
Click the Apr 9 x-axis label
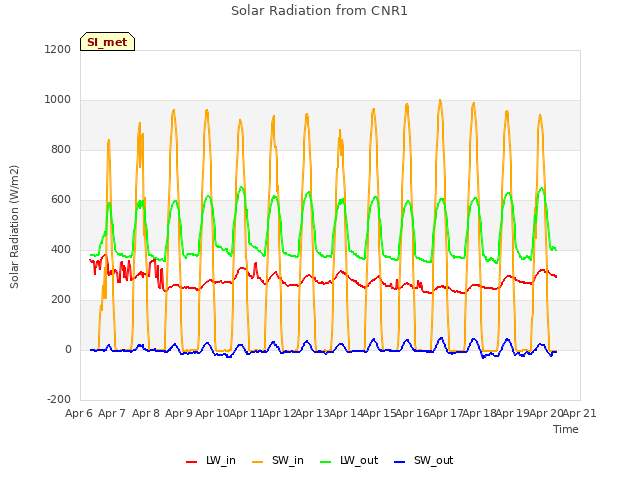[x=179, y=413]
